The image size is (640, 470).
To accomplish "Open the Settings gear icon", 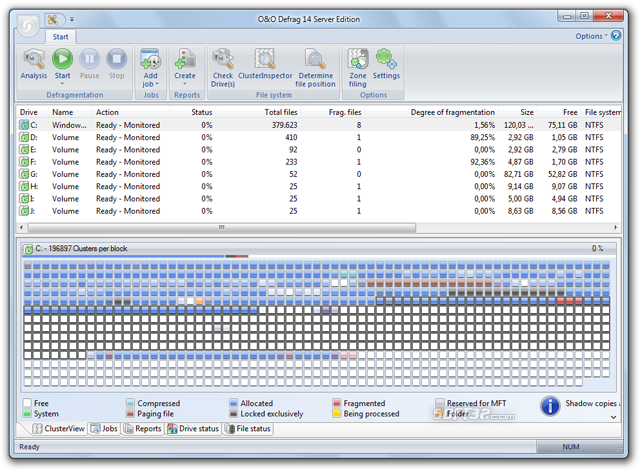I will (386, 59).
